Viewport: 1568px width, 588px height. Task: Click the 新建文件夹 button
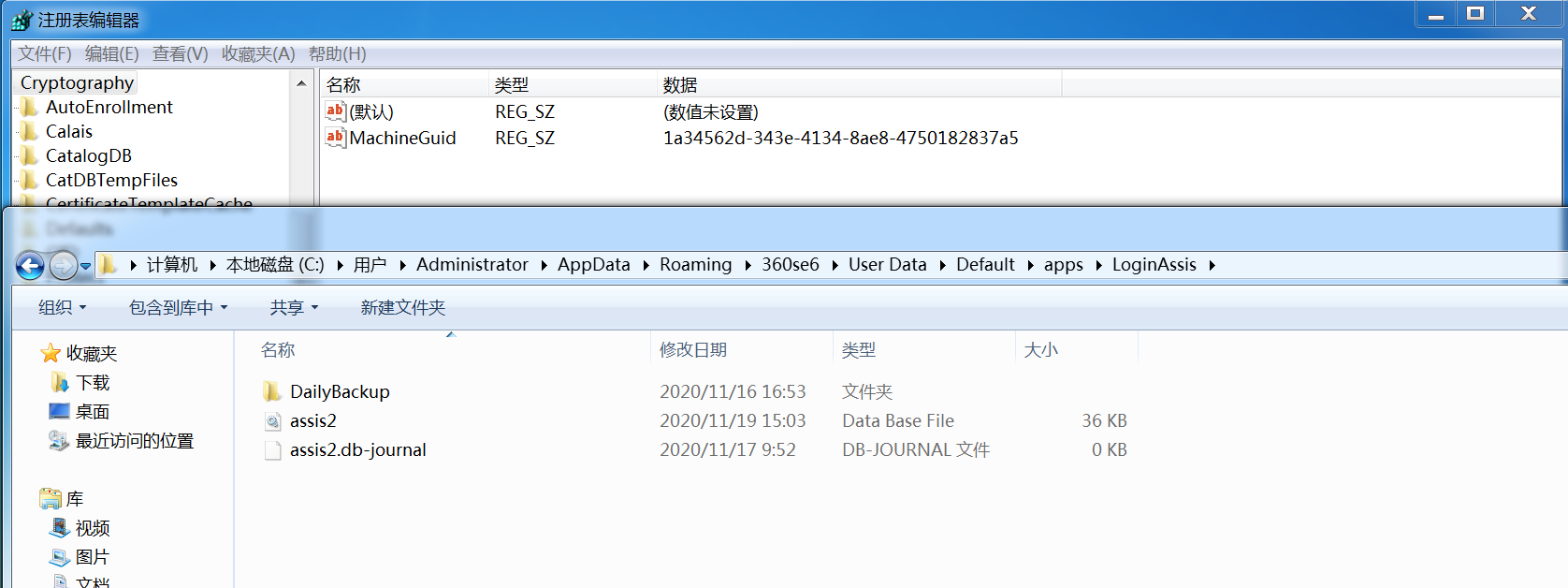403,308
